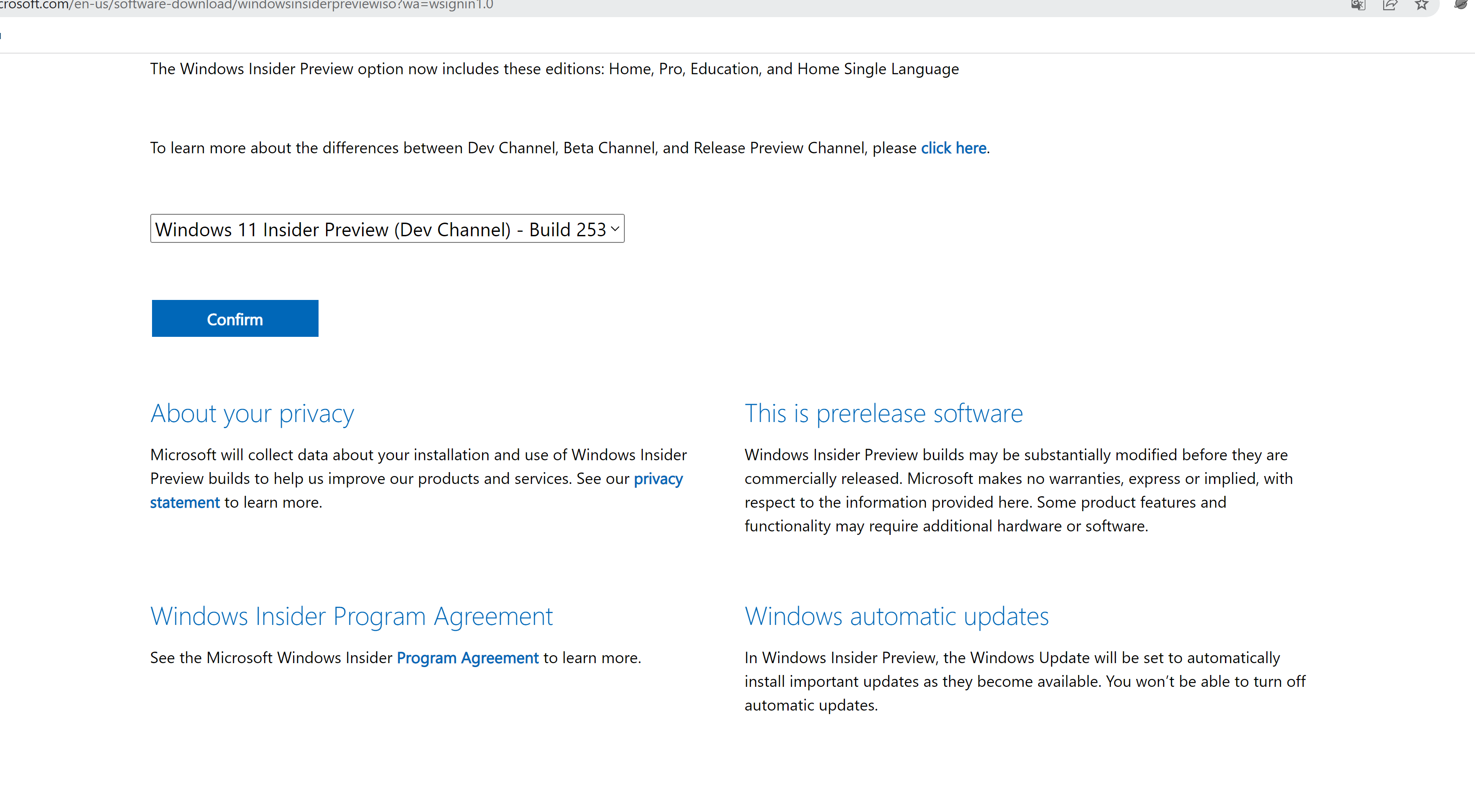The height and width of the screenshot is (812, 1475).
Task: Click the 'About your privacy' heading
Action: coord(252,413)
